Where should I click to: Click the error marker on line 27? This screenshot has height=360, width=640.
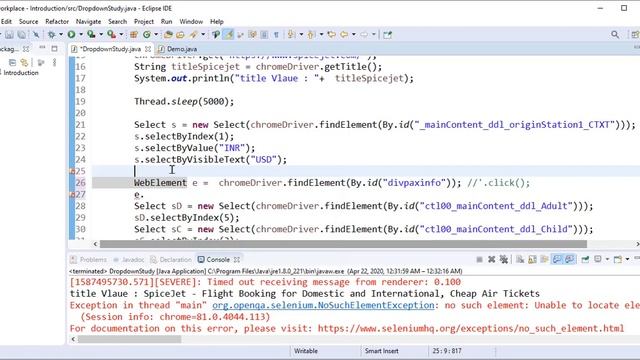72,195
